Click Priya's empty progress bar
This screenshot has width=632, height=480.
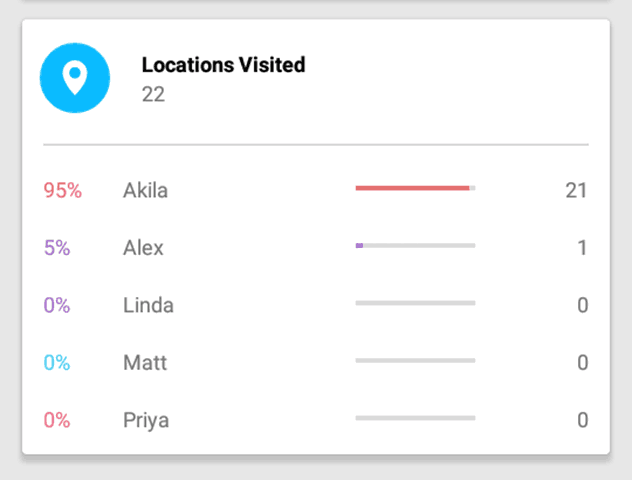(415, 418)
